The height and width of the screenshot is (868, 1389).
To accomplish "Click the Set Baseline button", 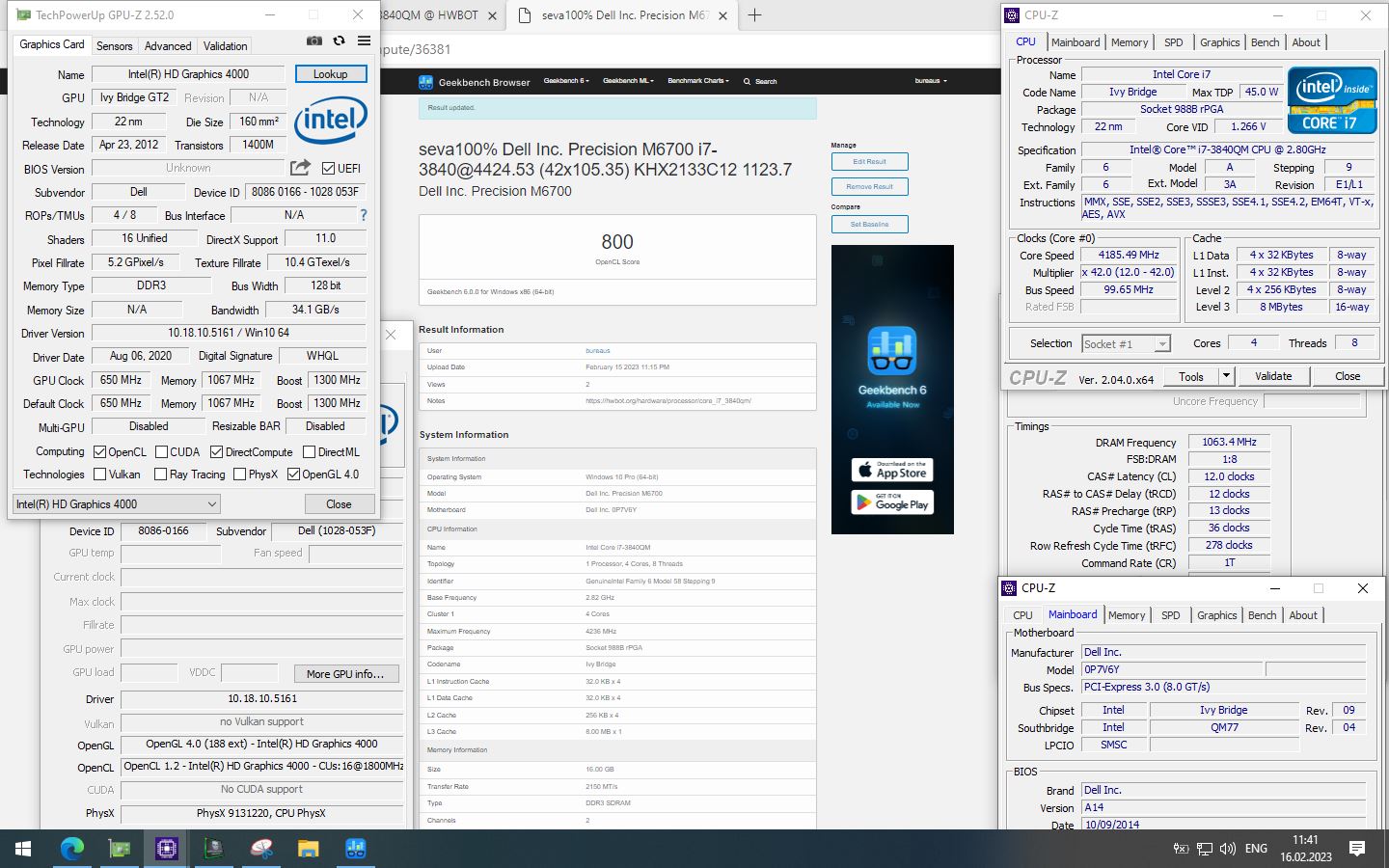I will point(869,224).
